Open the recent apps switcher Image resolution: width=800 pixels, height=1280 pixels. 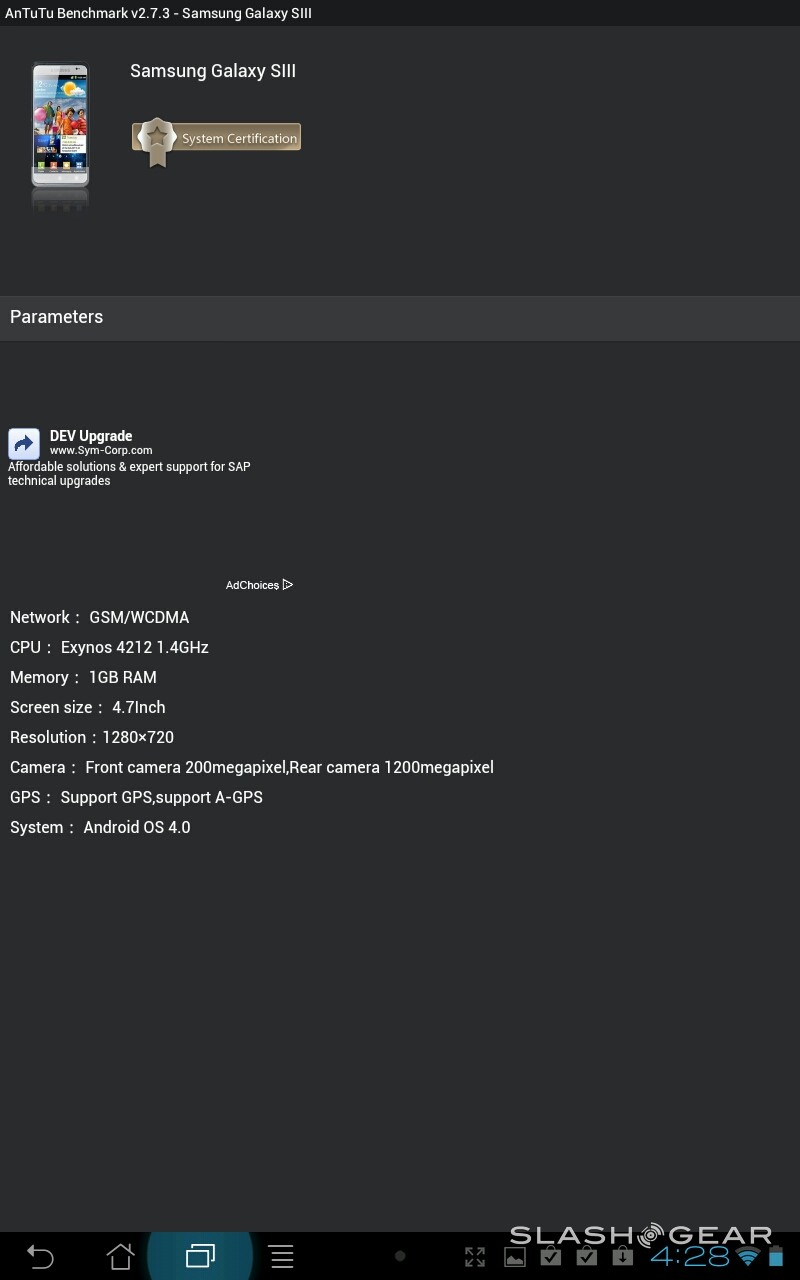click(200, 1256)
